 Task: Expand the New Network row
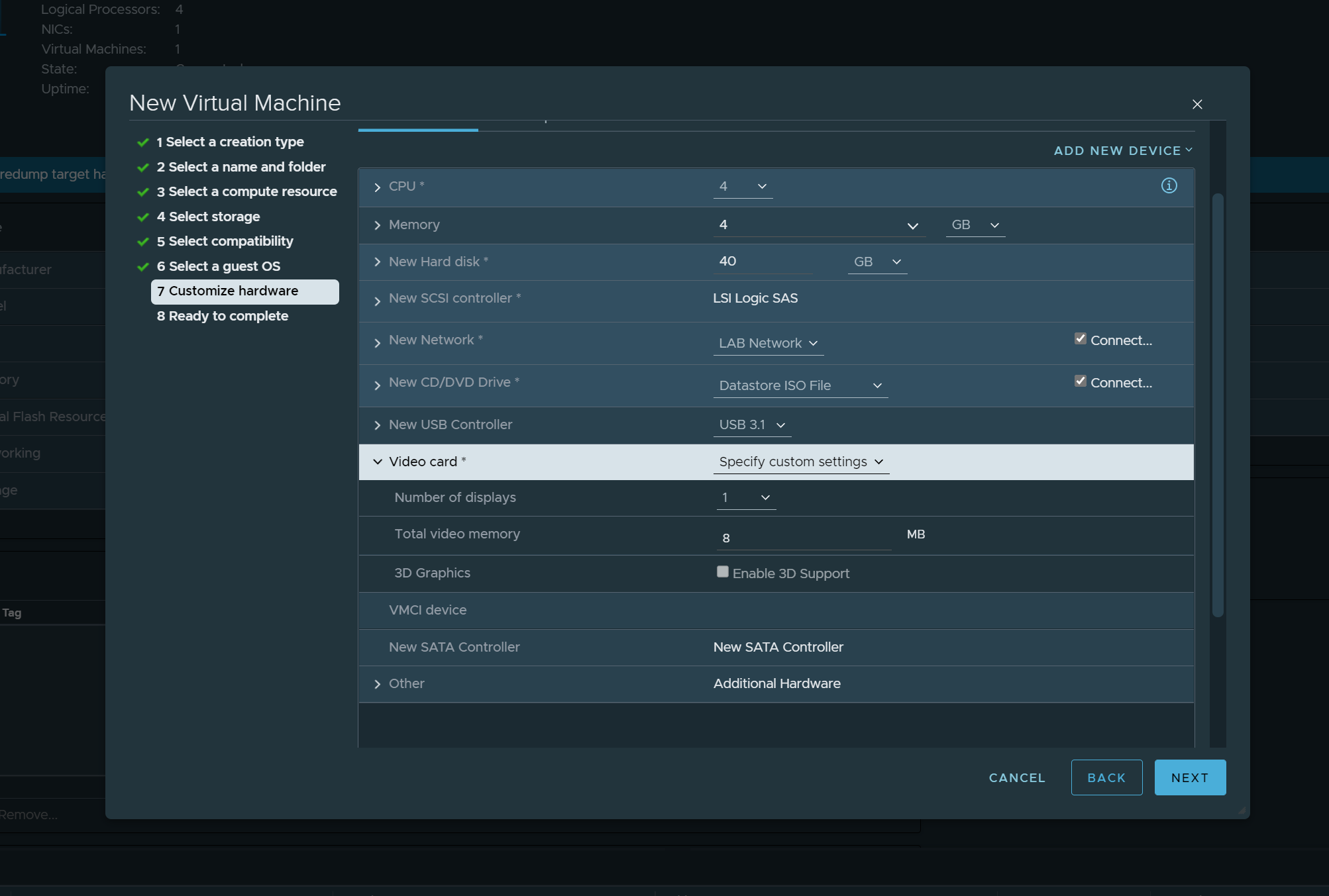coord(378,343)
